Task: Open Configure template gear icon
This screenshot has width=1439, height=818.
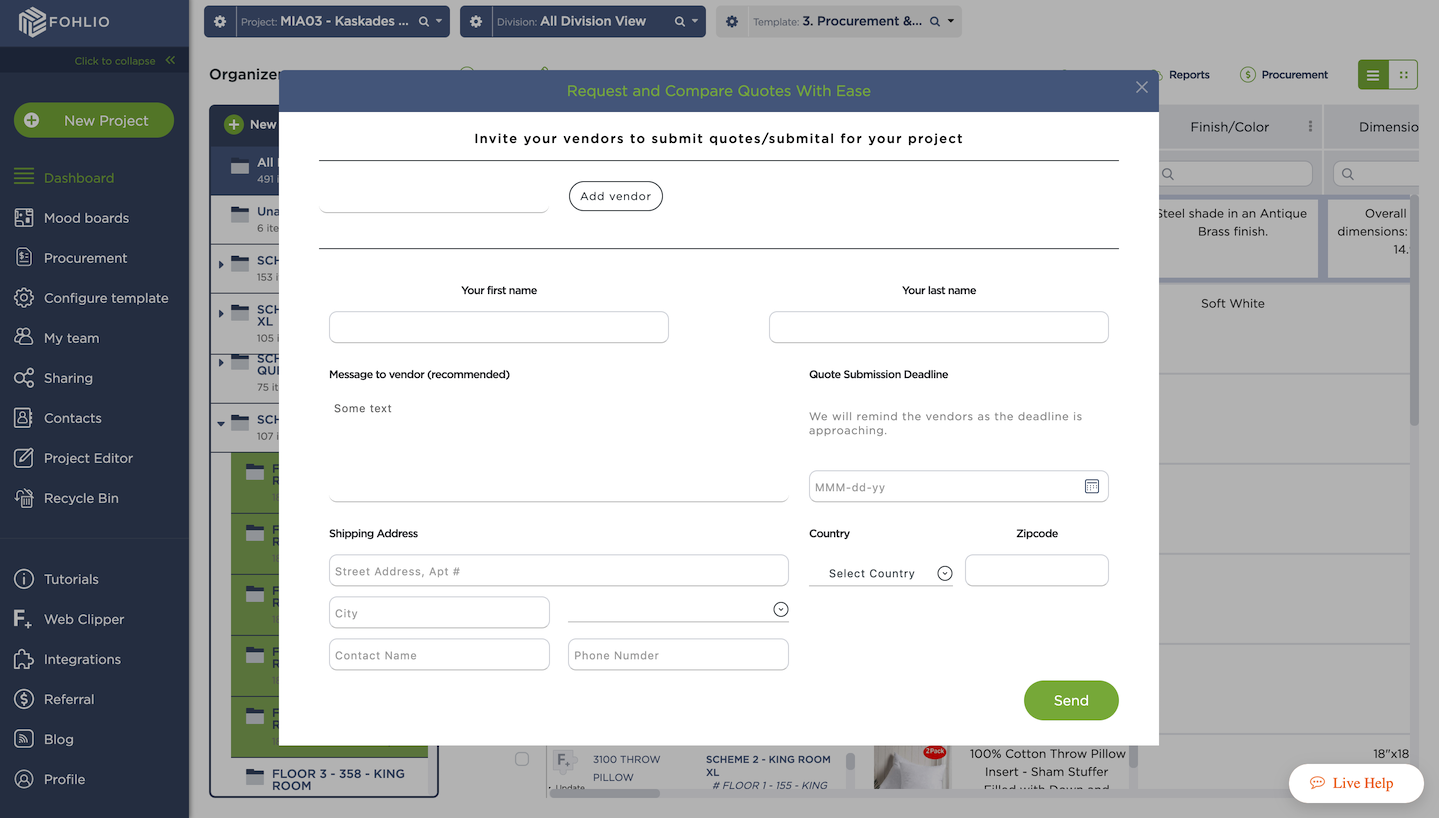Action: [24, 298]
